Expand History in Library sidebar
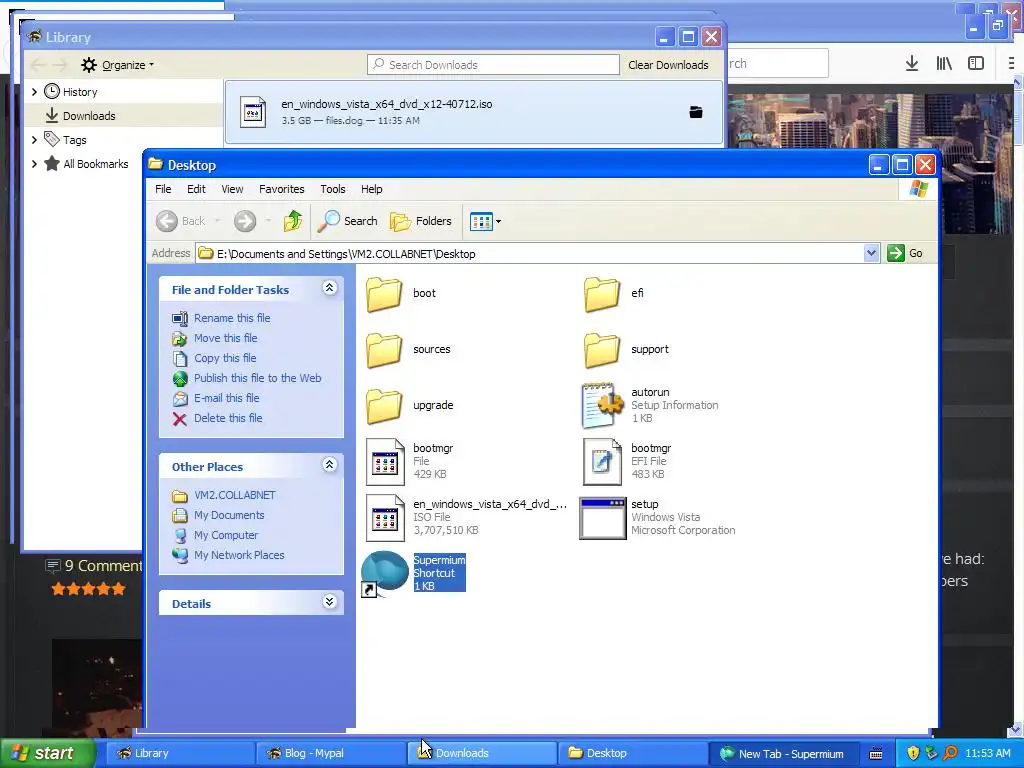The image size is (1024, 768). 35,92
